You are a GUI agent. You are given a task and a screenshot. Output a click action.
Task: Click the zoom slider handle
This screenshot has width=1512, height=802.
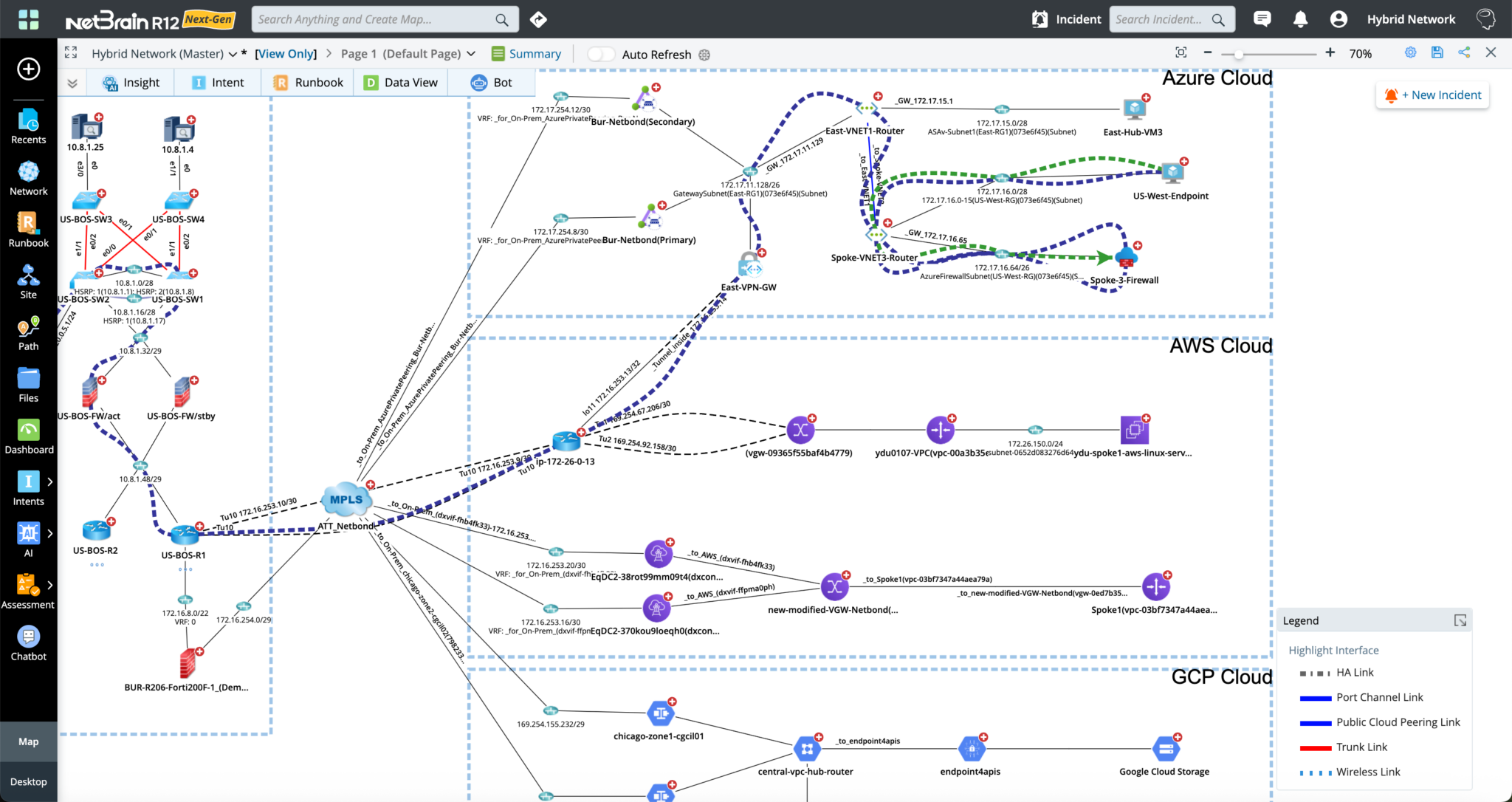pos(1239,54)
